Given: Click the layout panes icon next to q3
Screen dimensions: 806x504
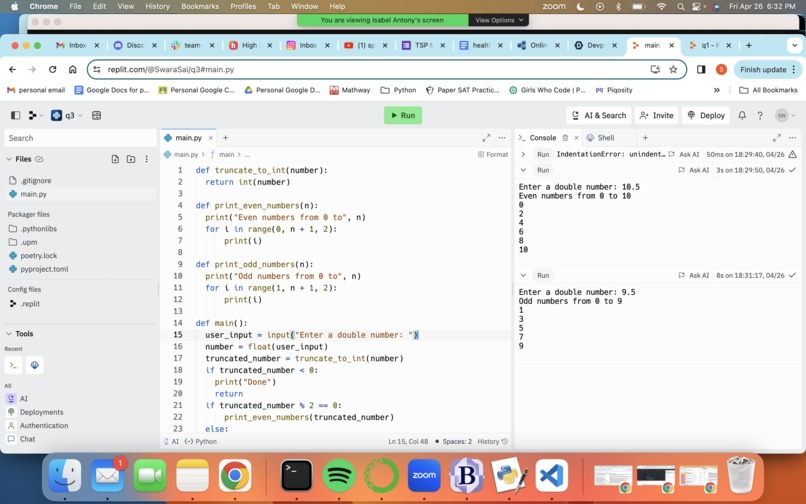Looking at the screenshot, I should point(96,115).
